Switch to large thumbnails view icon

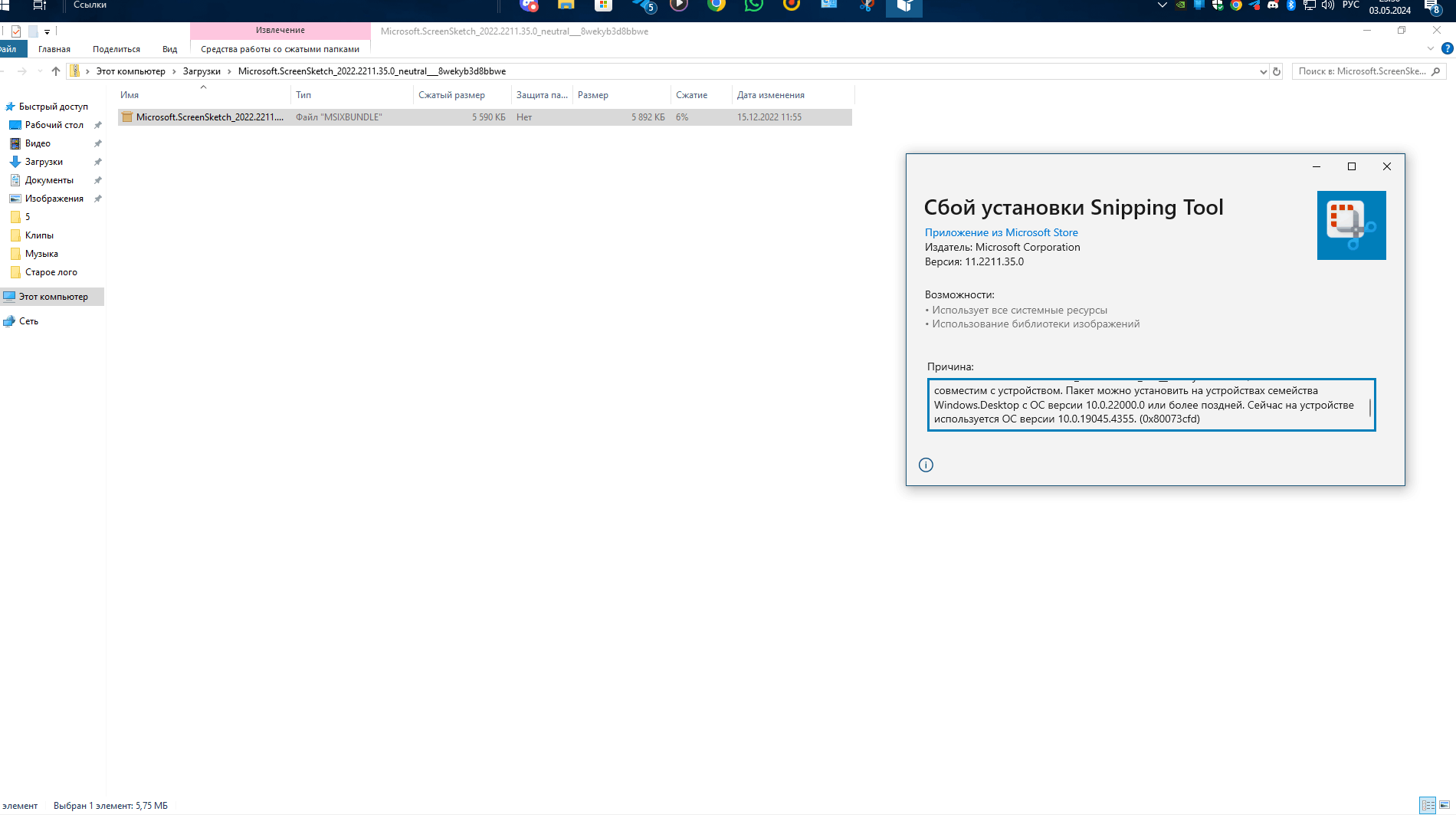1445,805
